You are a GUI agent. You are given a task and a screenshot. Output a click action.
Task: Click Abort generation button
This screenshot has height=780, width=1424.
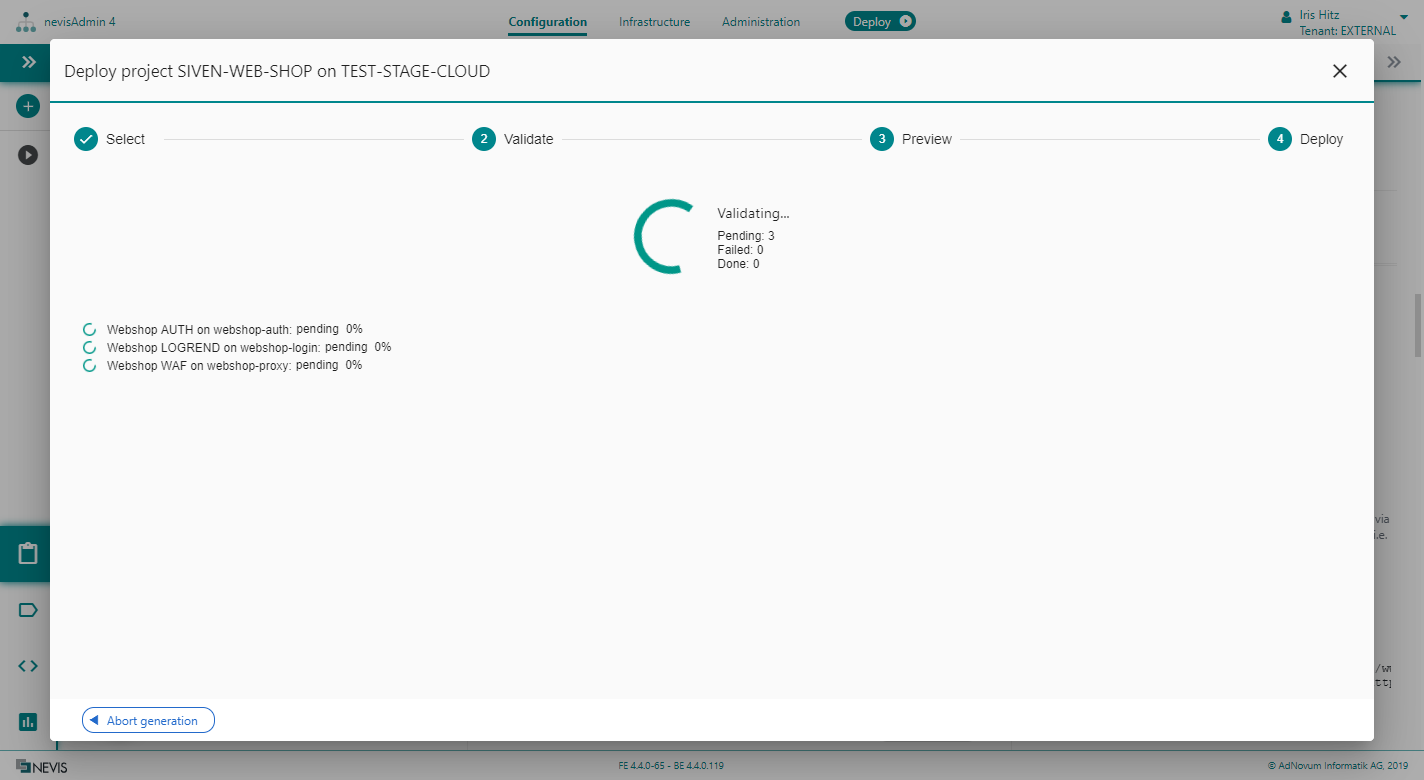pos(148,721)
